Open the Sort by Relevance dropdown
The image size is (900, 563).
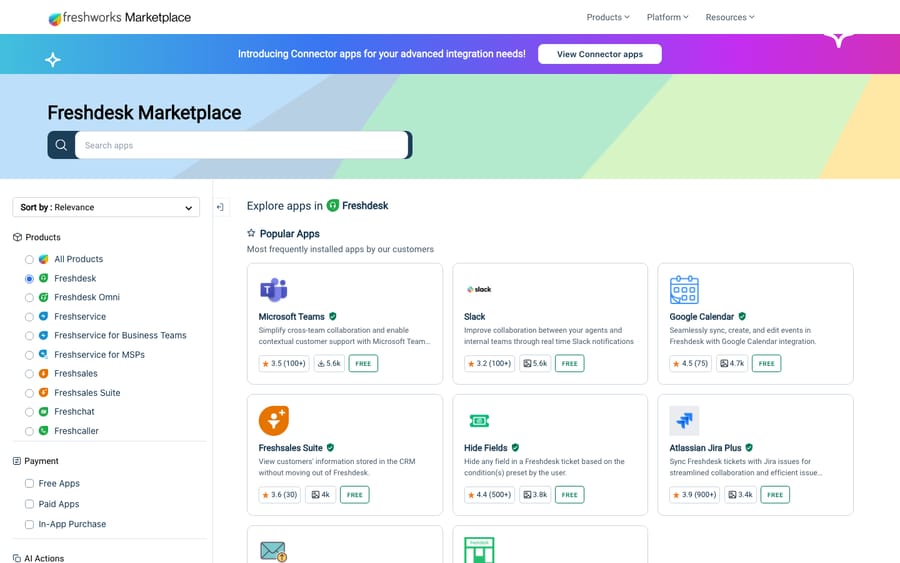click(106, 207)
